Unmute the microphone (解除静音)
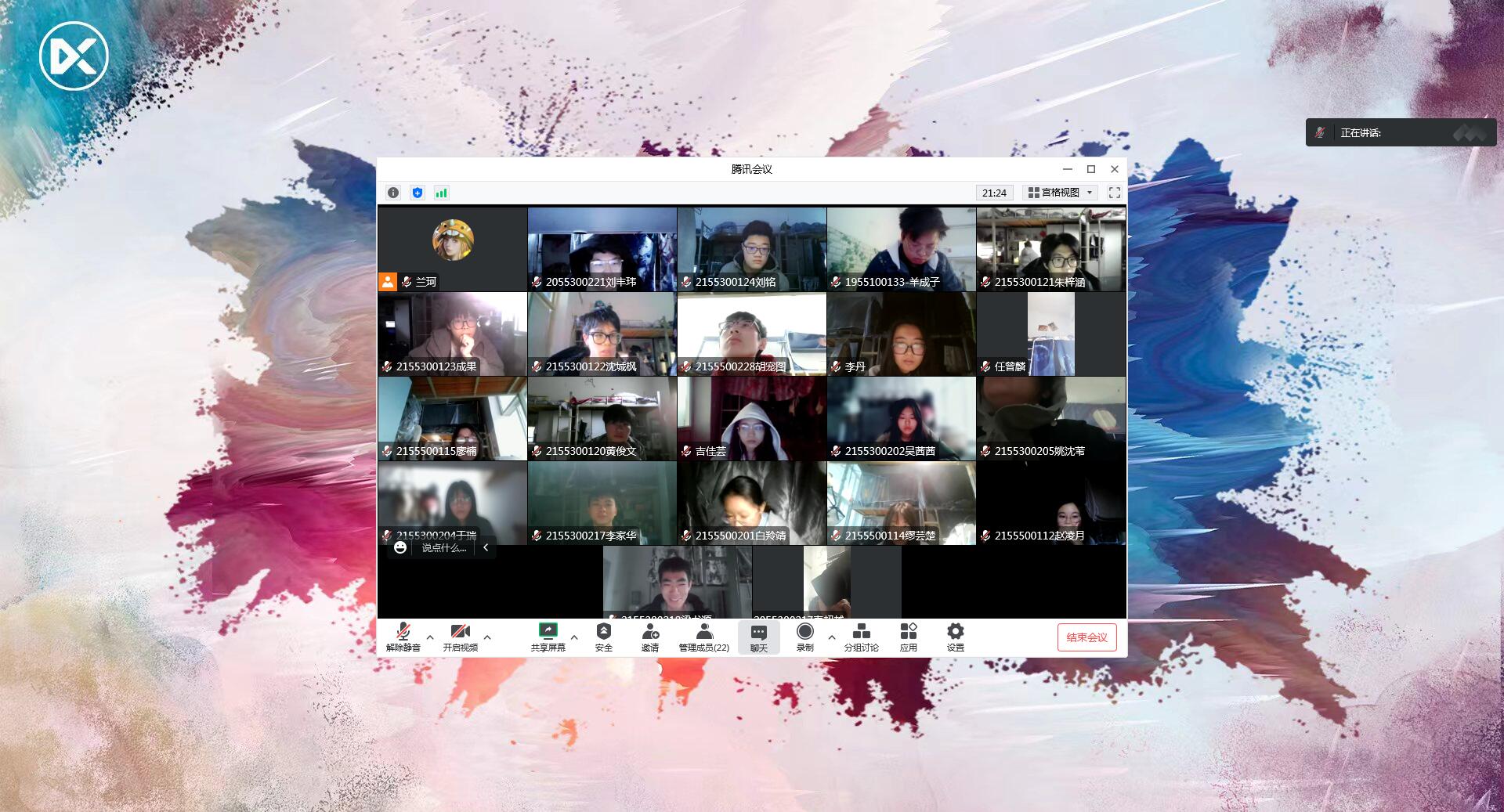Viewport: 1504px width, 812px height. tap(403, 637)
